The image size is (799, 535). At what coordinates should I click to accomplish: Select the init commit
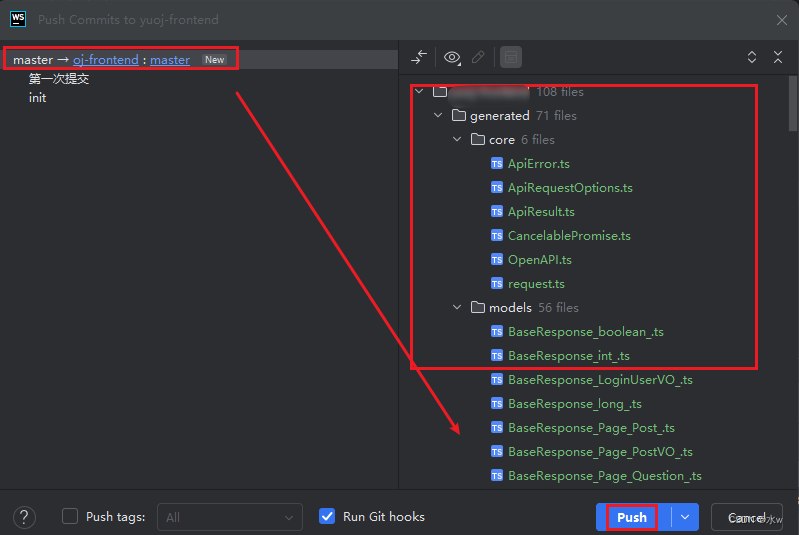[38, 97]
